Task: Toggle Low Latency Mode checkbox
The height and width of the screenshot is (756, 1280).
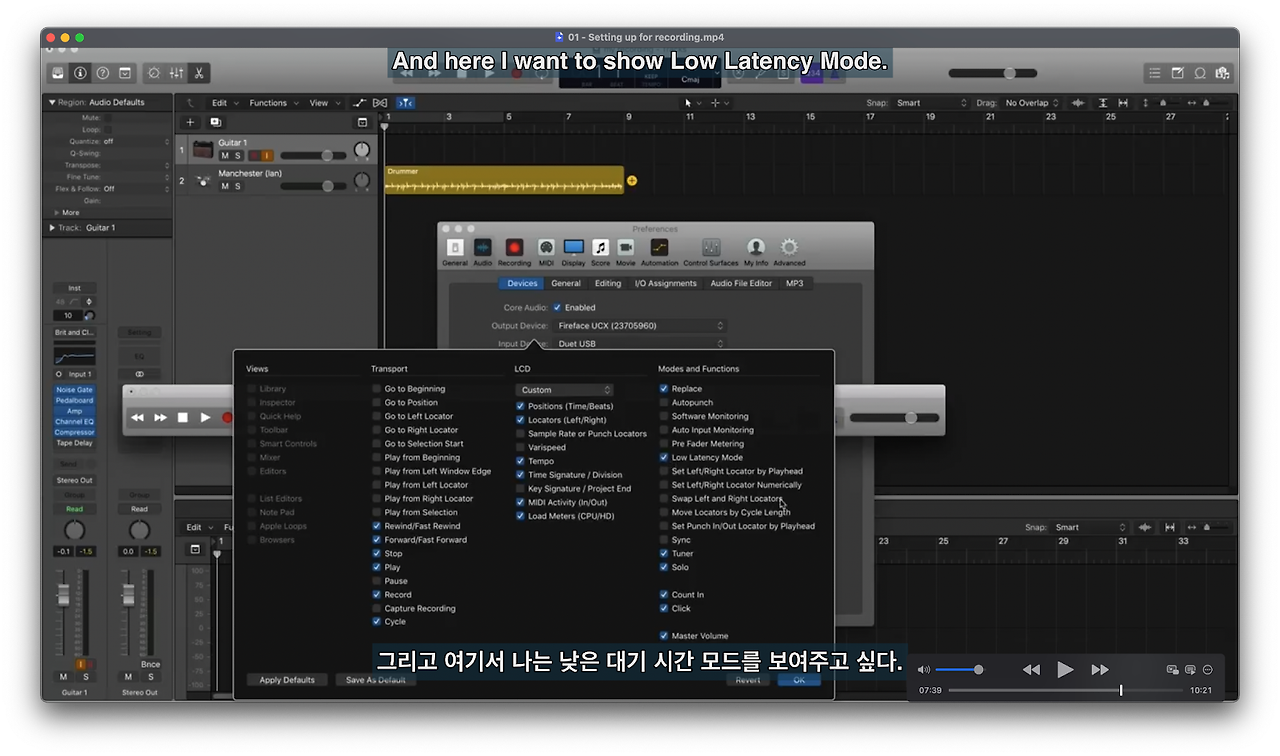Action: coord(664,458)
